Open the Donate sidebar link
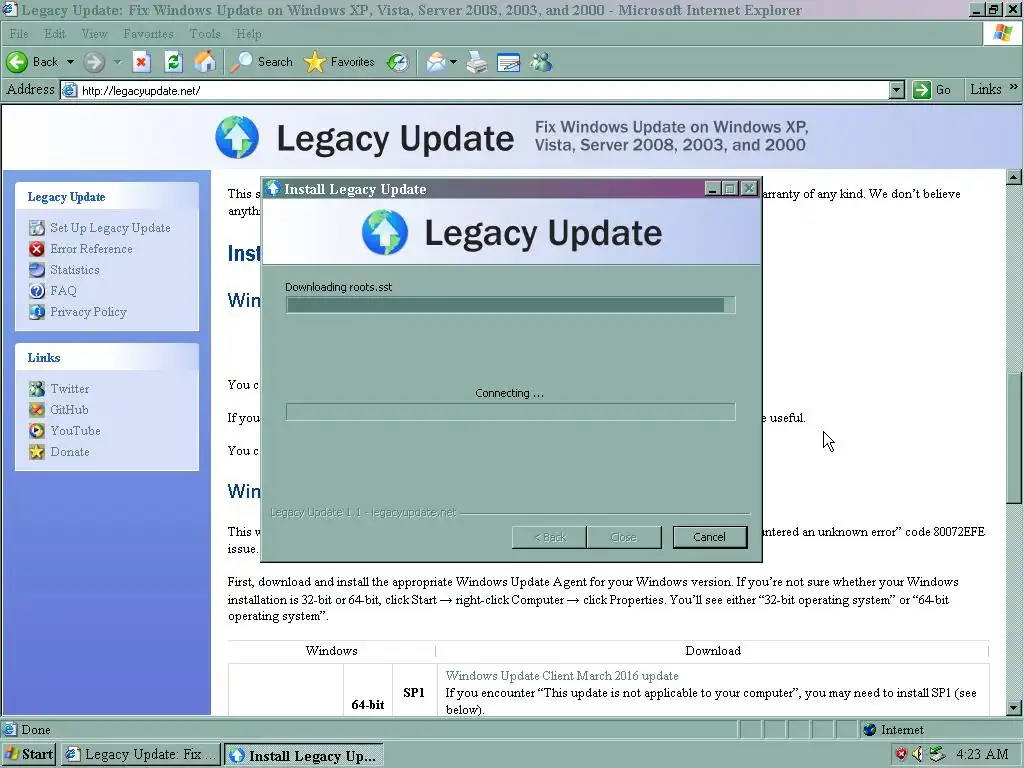Screen dimensions: 1024x768 click(70, 451)
